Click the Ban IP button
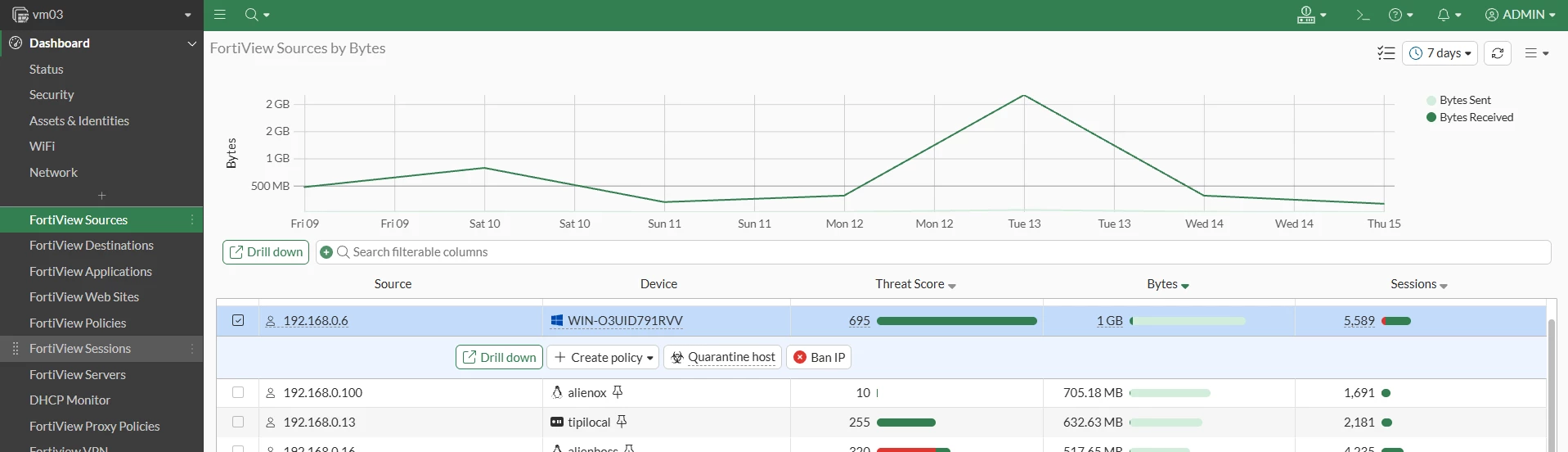This screenshot has height=452, width=1568. [819, 357]
